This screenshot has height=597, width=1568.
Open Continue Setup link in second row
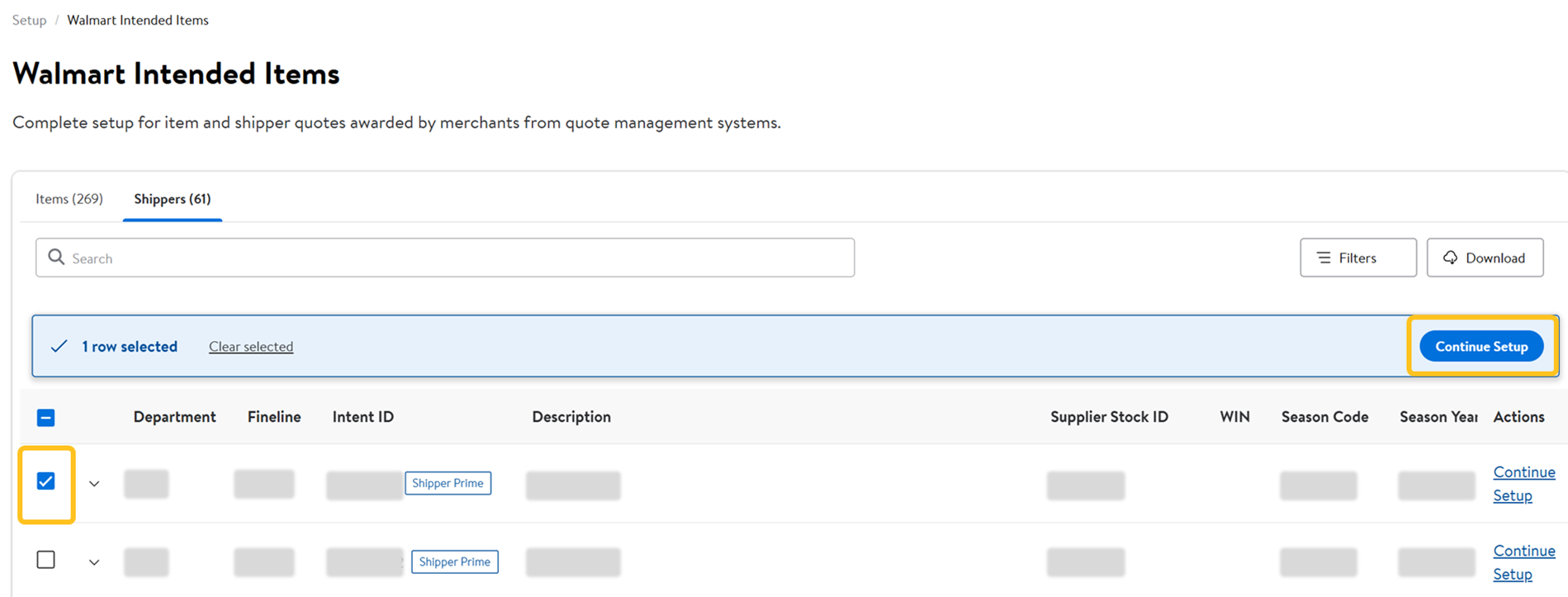(x=1523, y=561)
